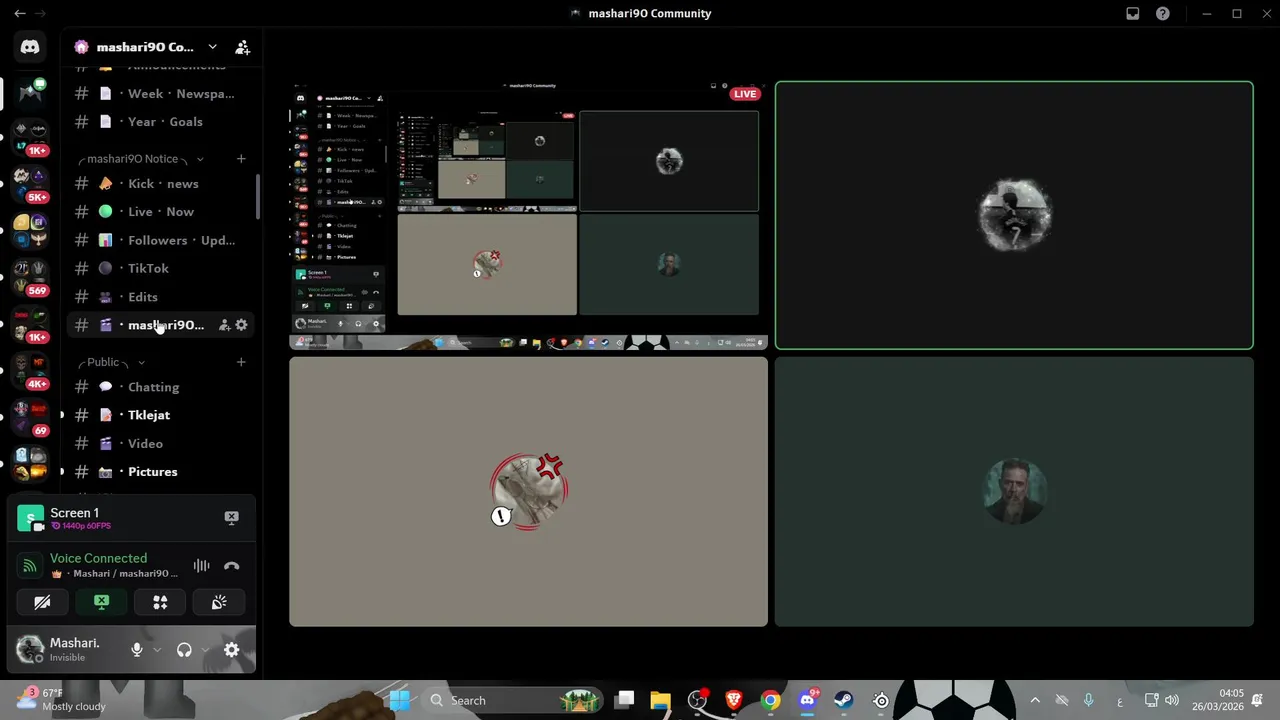Open the Chatting channel

[x=160, y=387]
